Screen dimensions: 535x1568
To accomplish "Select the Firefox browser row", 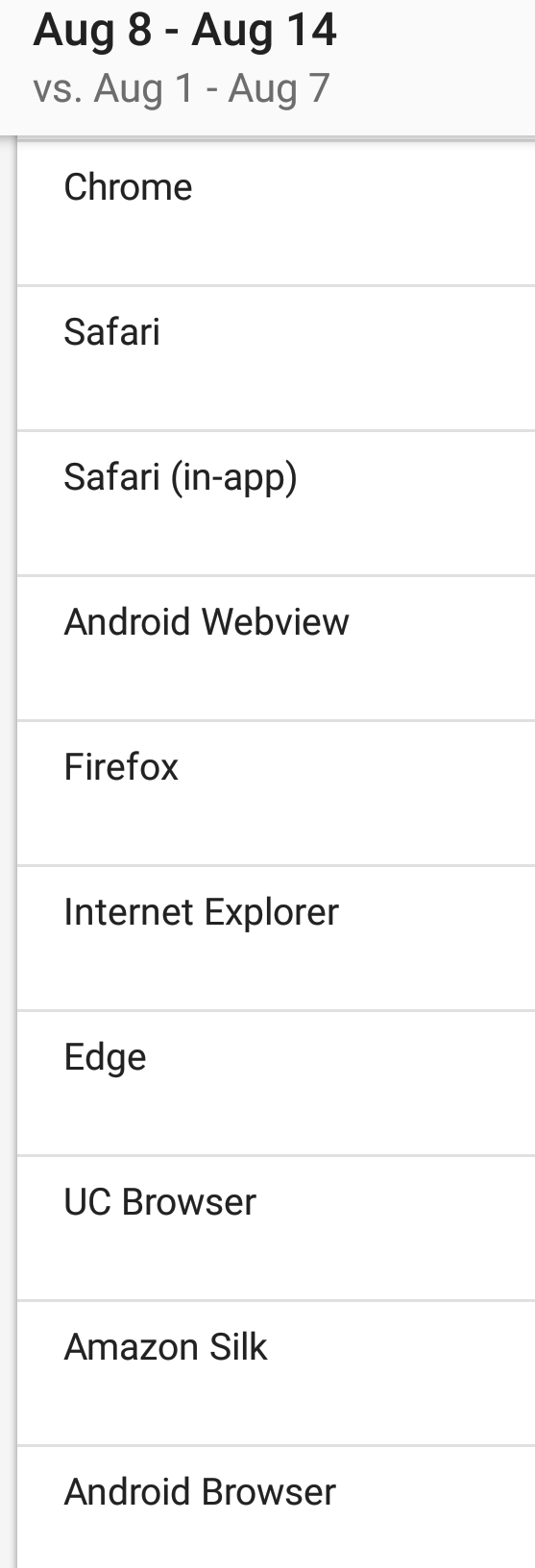I will point(276,793).
